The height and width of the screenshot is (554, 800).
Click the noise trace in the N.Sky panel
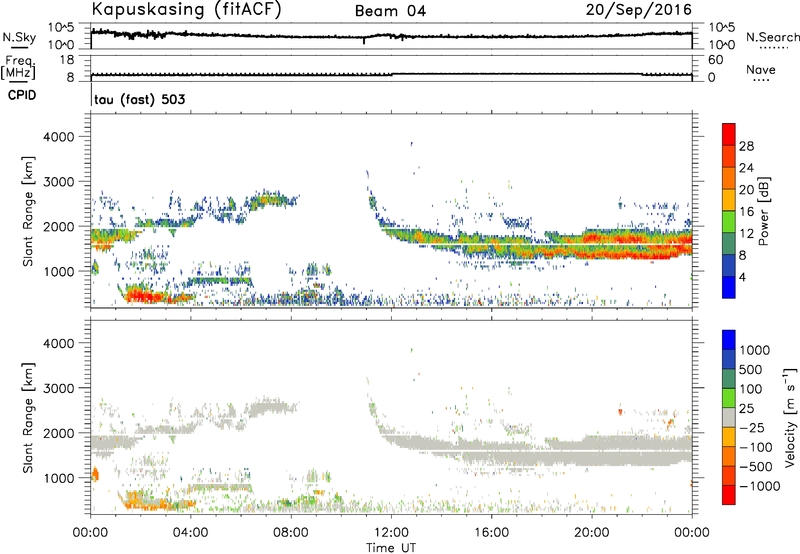point(391,36)
